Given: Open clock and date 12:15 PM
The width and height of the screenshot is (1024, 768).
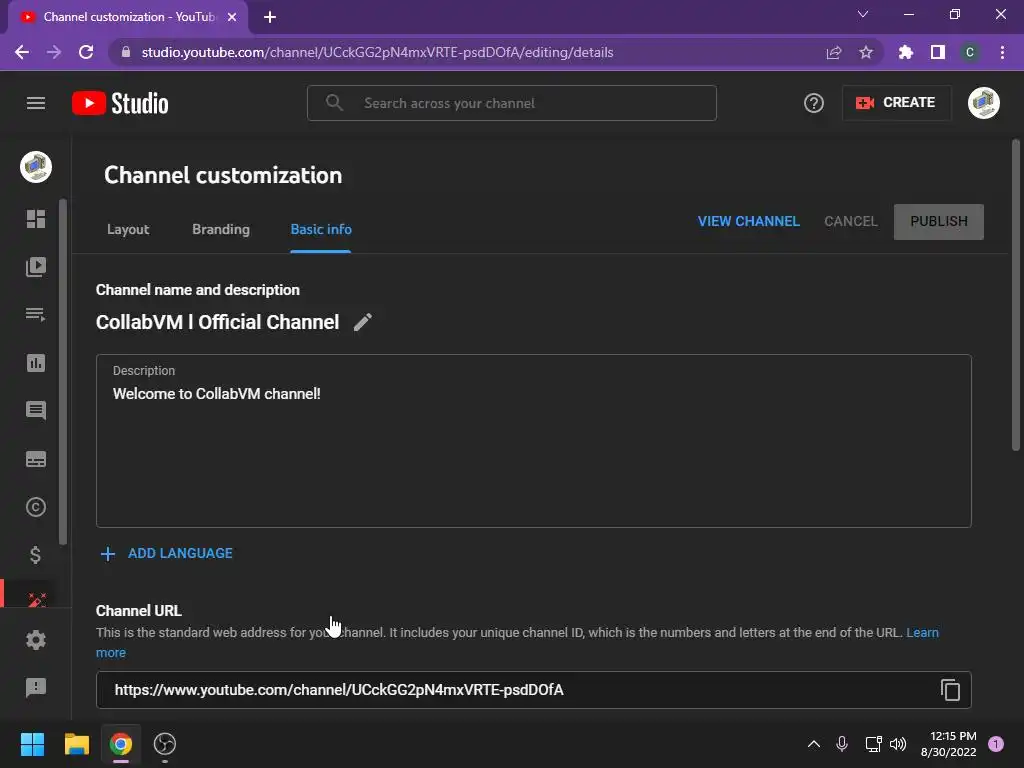Looking at the screenshot, I should [949, 744].
